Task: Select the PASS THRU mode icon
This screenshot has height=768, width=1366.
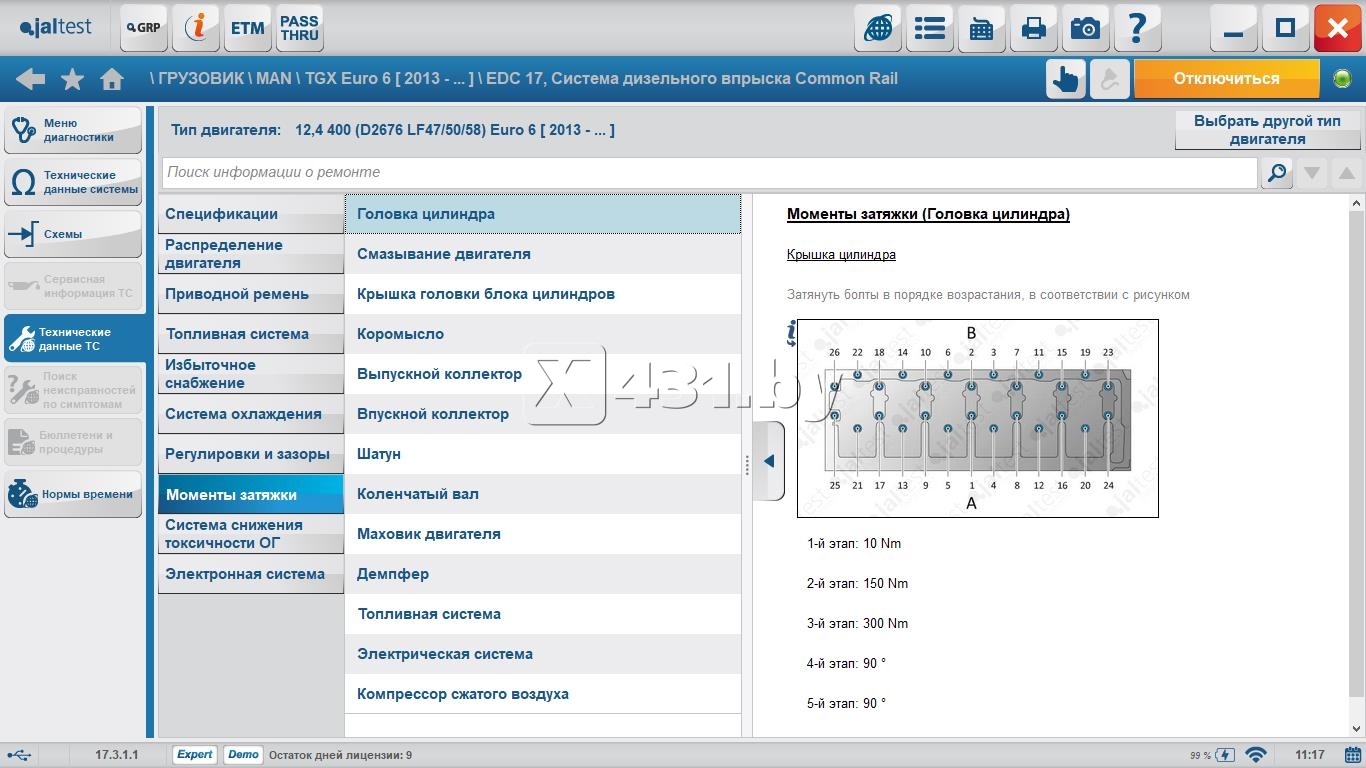Action: coord(299,28)
